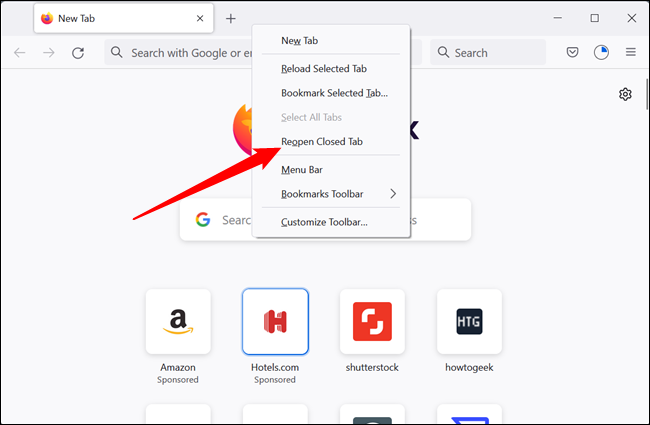Screen dimensions: 650x425
Task: Toggle Menu Bar from context menu
Action: click(331, 170)
